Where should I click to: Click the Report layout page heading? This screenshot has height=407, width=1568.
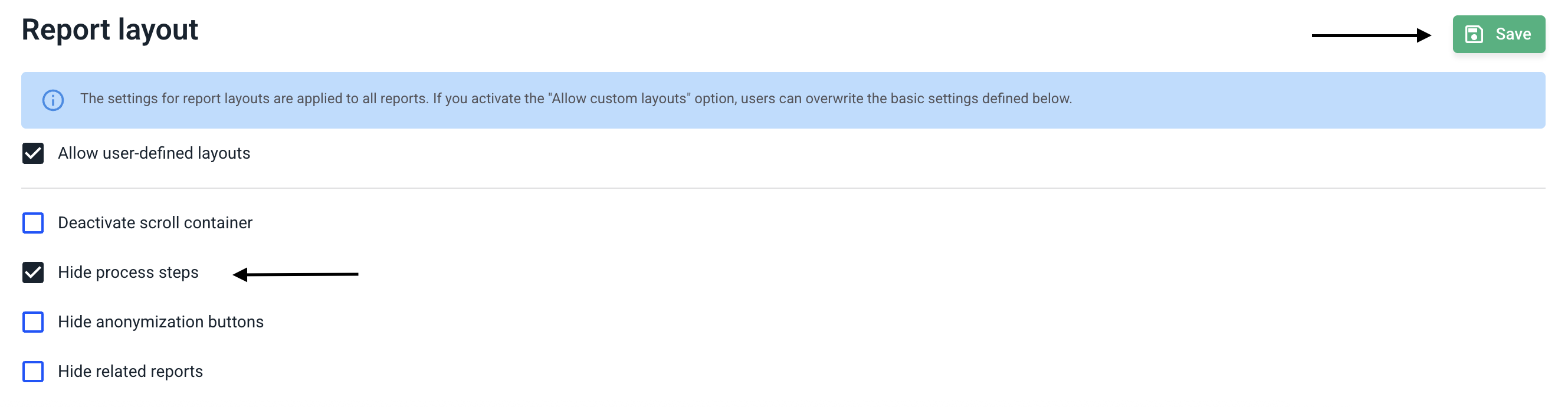click(x=110, y=30)
